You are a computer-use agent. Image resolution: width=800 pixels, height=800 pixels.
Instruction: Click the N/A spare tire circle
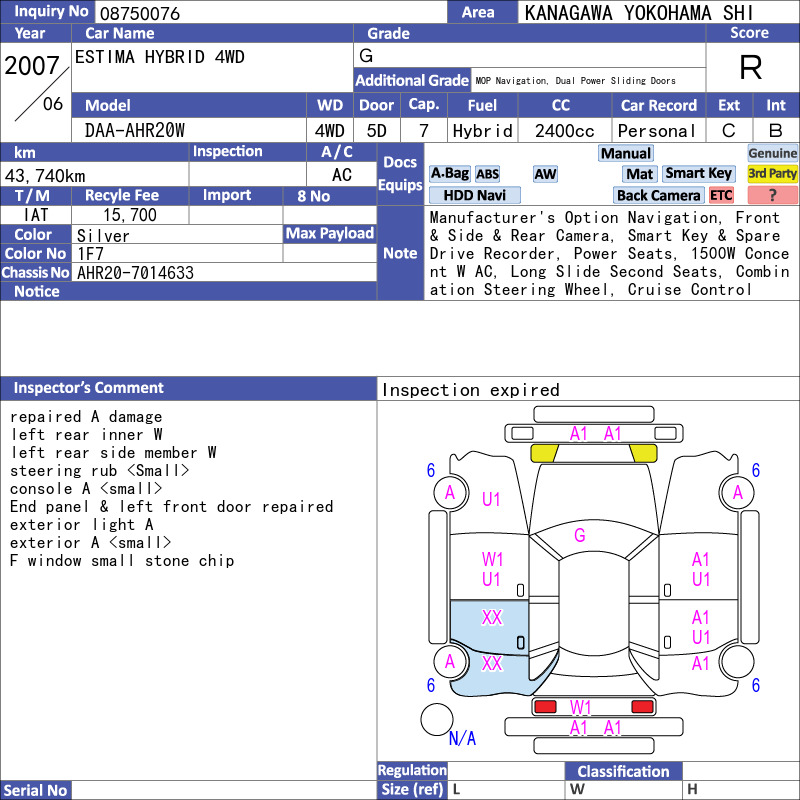pyautogui.click(x=437, y=719)
